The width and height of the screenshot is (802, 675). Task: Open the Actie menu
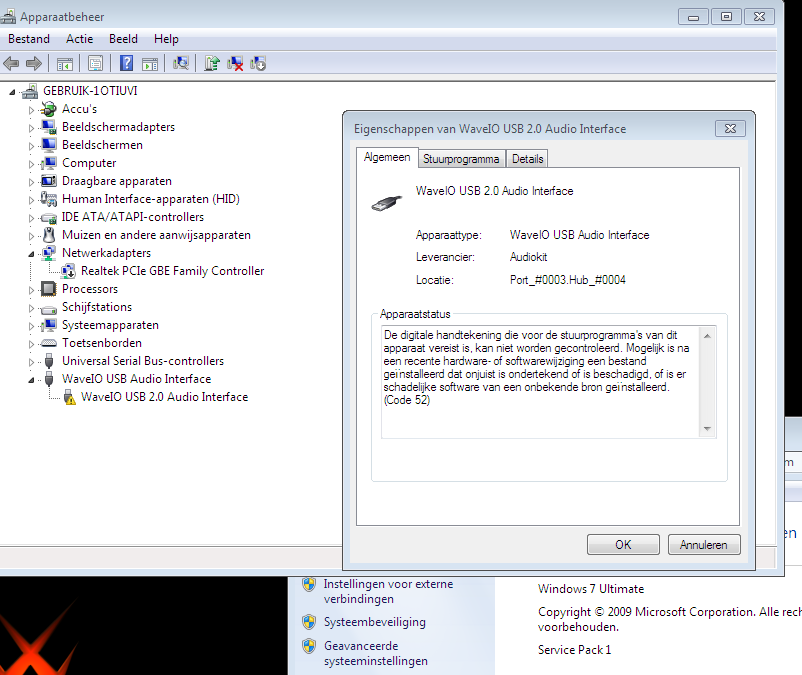click(79, 39)
